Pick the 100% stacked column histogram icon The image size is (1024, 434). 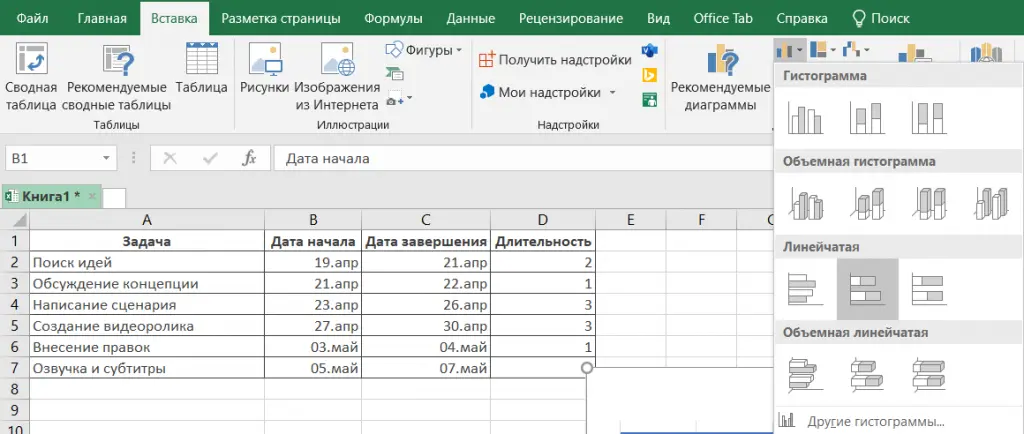coord(928,119)
